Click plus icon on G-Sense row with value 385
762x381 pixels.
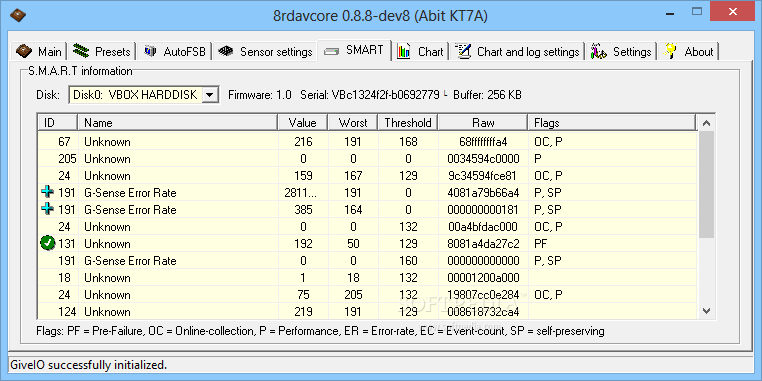tap(47, 209)
